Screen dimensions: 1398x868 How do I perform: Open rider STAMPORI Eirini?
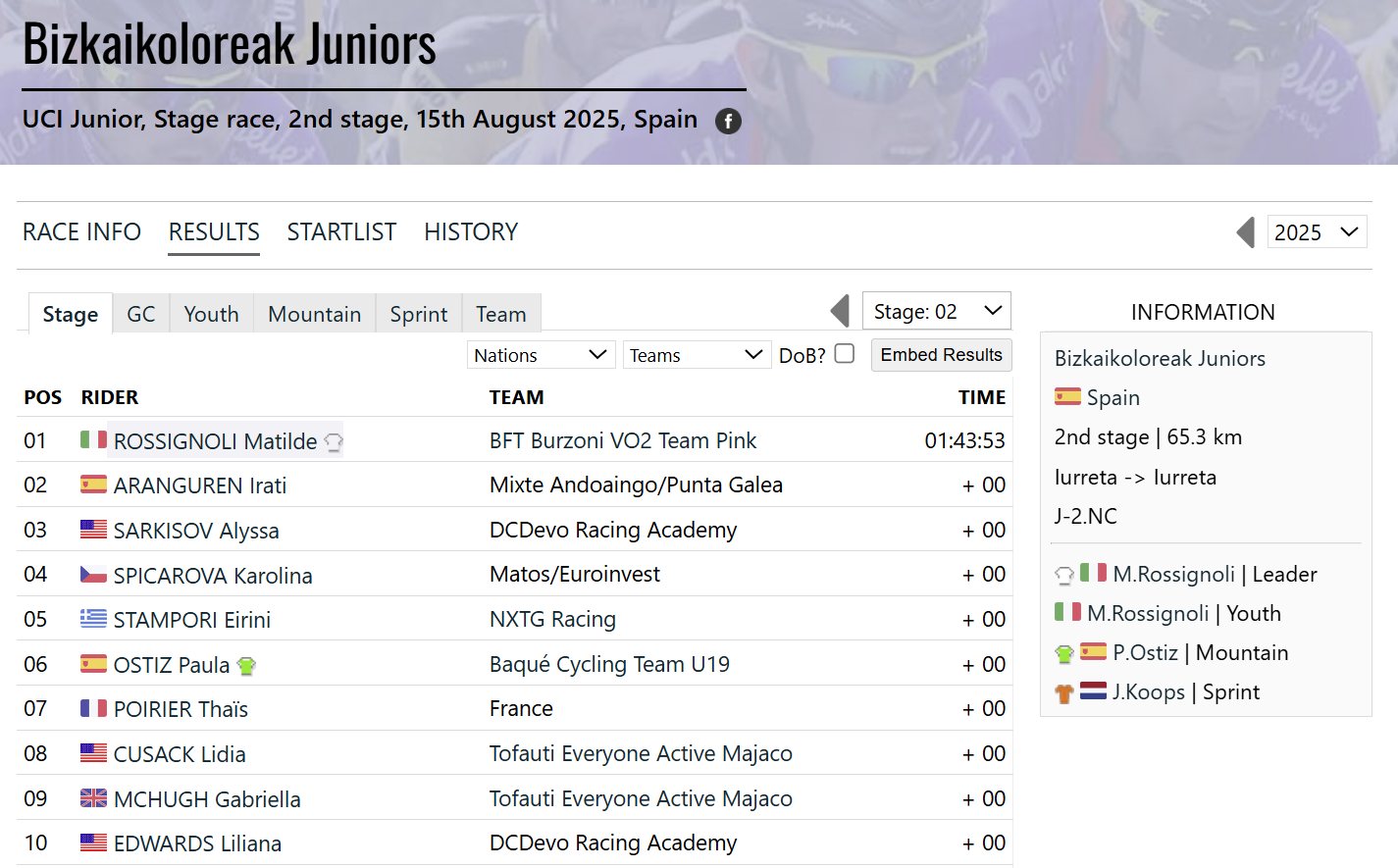click(x=192, y=620)
